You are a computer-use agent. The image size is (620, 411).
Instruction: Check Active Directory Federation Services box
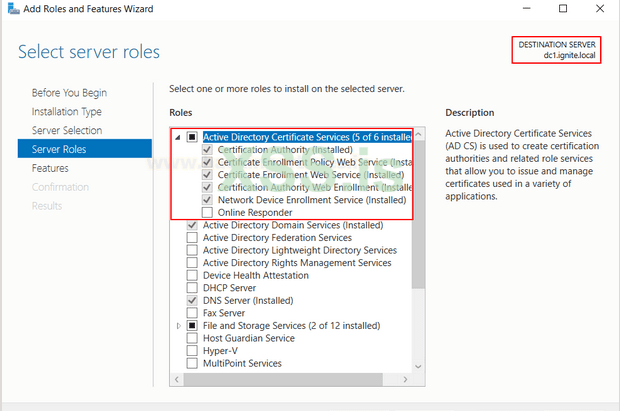point(192,238)
